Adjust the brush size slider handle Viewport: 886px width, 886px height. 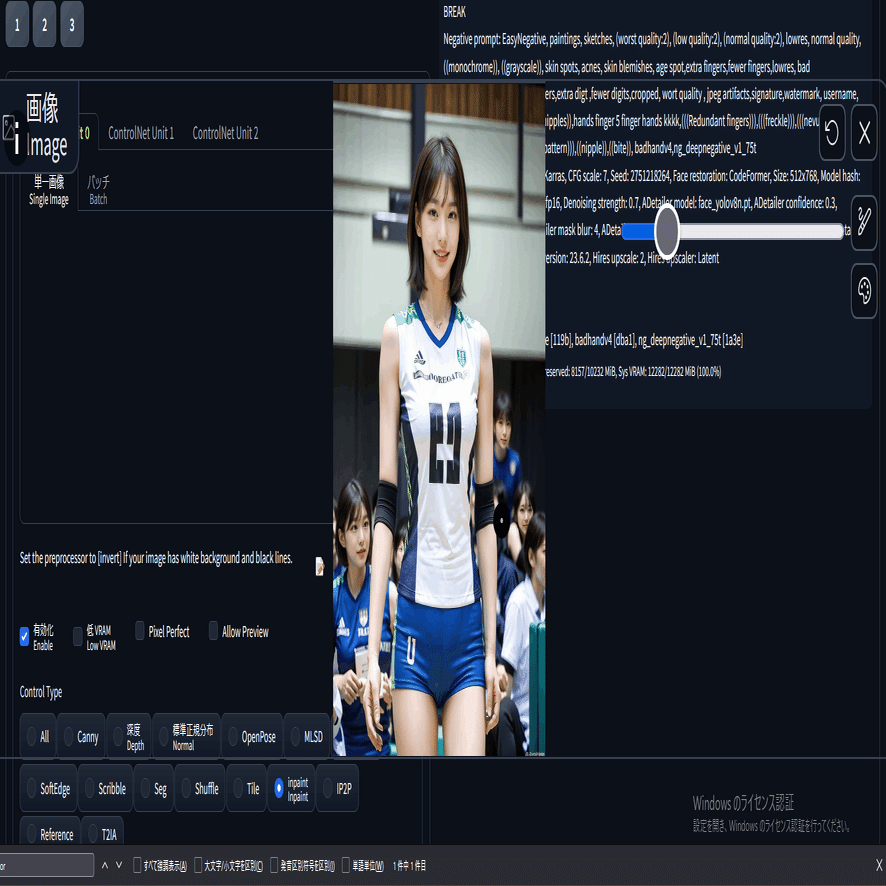(667, 231)
